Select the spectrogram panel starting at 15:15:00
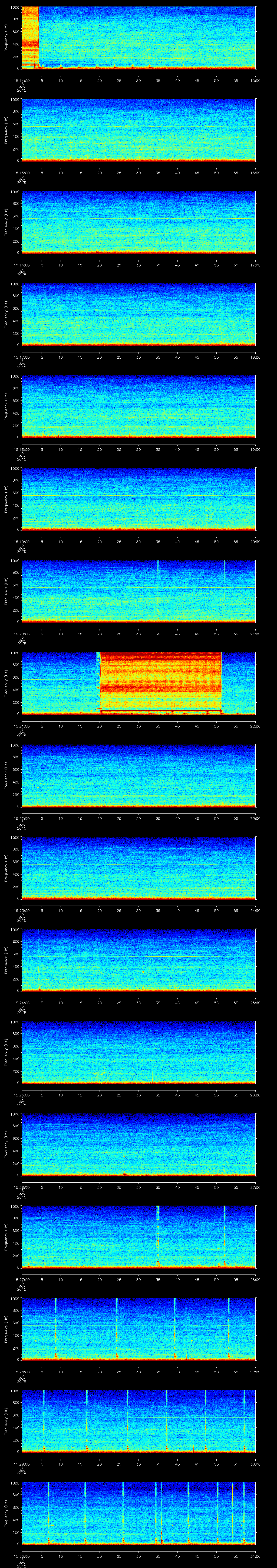 (138, 130)
